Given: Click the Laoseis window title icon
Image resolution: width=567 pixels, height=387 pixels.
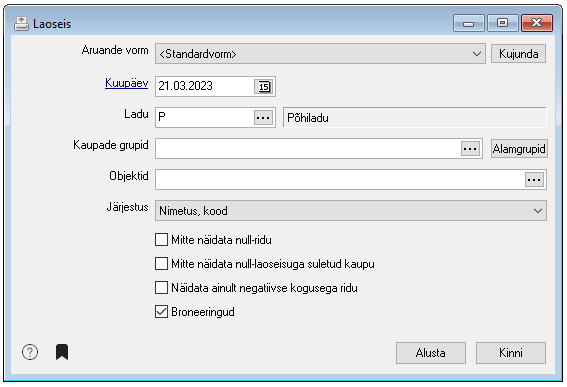Looking at the screenshot, I should point(21,24).
